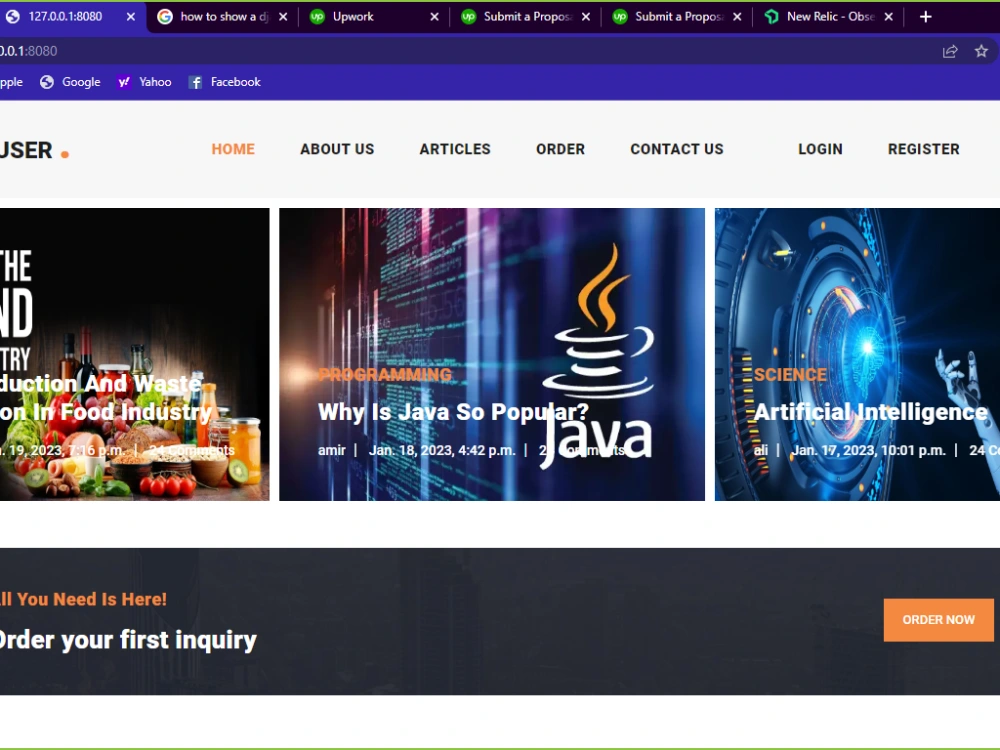Open a new browser tab with plus
The height and width of the screenshot is (750, 1000).
pos(925,17)
